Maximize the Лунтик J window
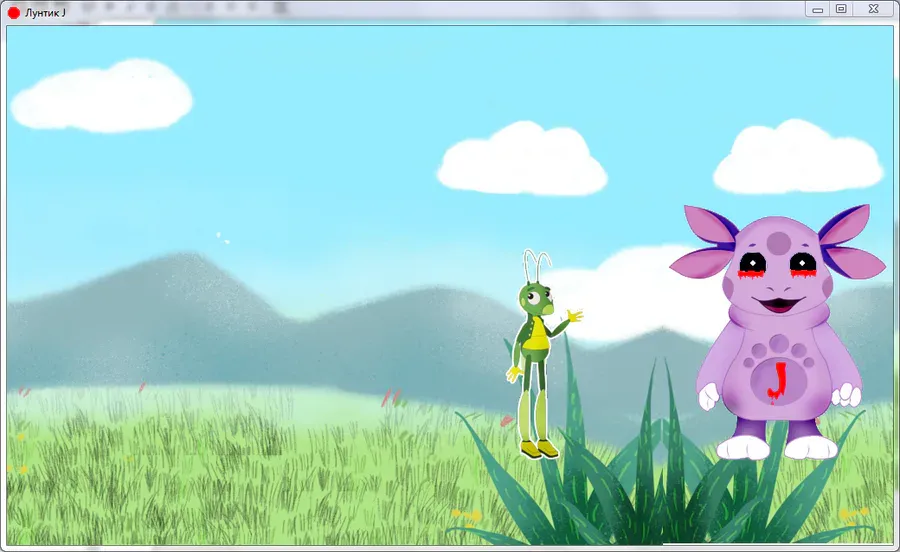This screenshot has width=900, height=552. [841, 9]
